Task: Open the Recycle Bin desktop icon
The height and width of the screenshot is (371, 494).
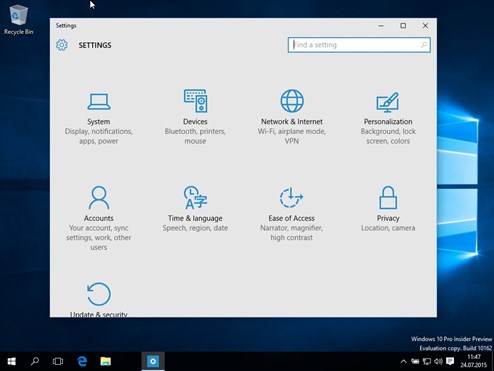Action: [x=18, y=19]
